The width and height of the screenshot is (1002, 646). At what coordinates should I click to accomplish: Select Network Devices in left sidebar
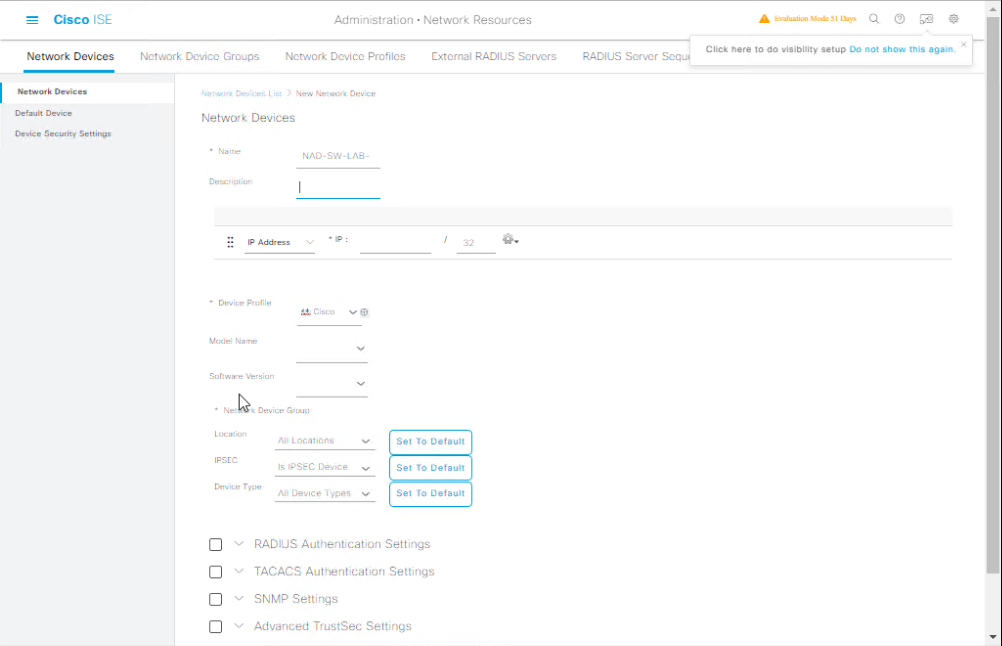87,91
